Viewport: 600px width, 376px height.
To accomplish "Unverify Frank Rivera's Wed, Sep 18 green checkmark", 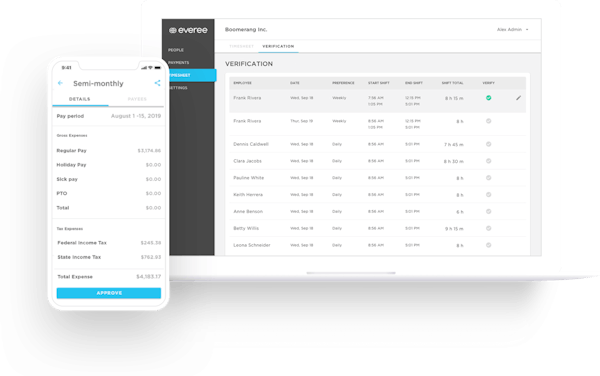I will (489, 98).
